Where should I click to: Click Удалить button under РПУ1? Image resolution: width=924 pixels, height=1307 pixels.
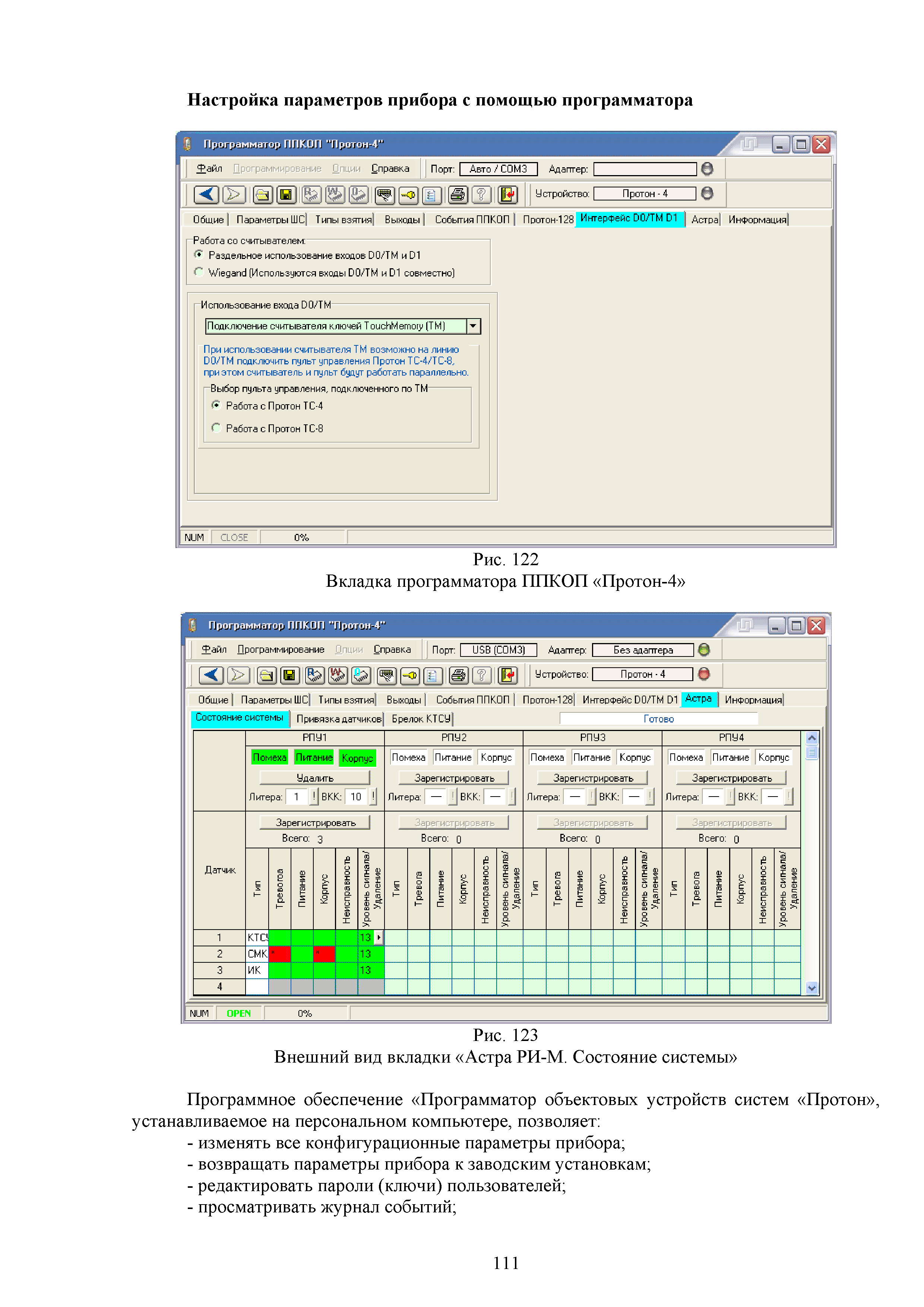[315, 778]
